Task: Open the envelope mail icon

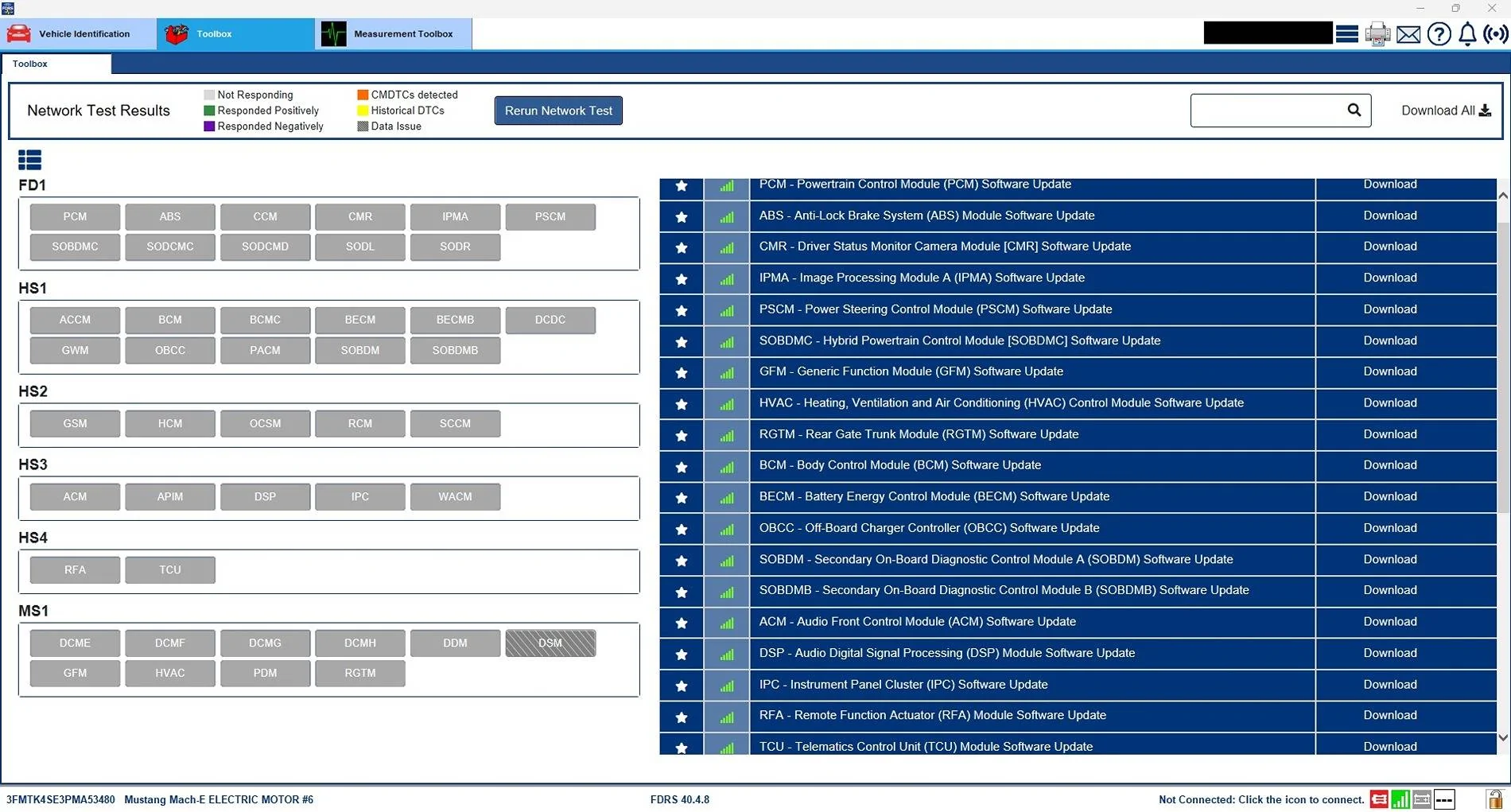Action: [1408, 35]
